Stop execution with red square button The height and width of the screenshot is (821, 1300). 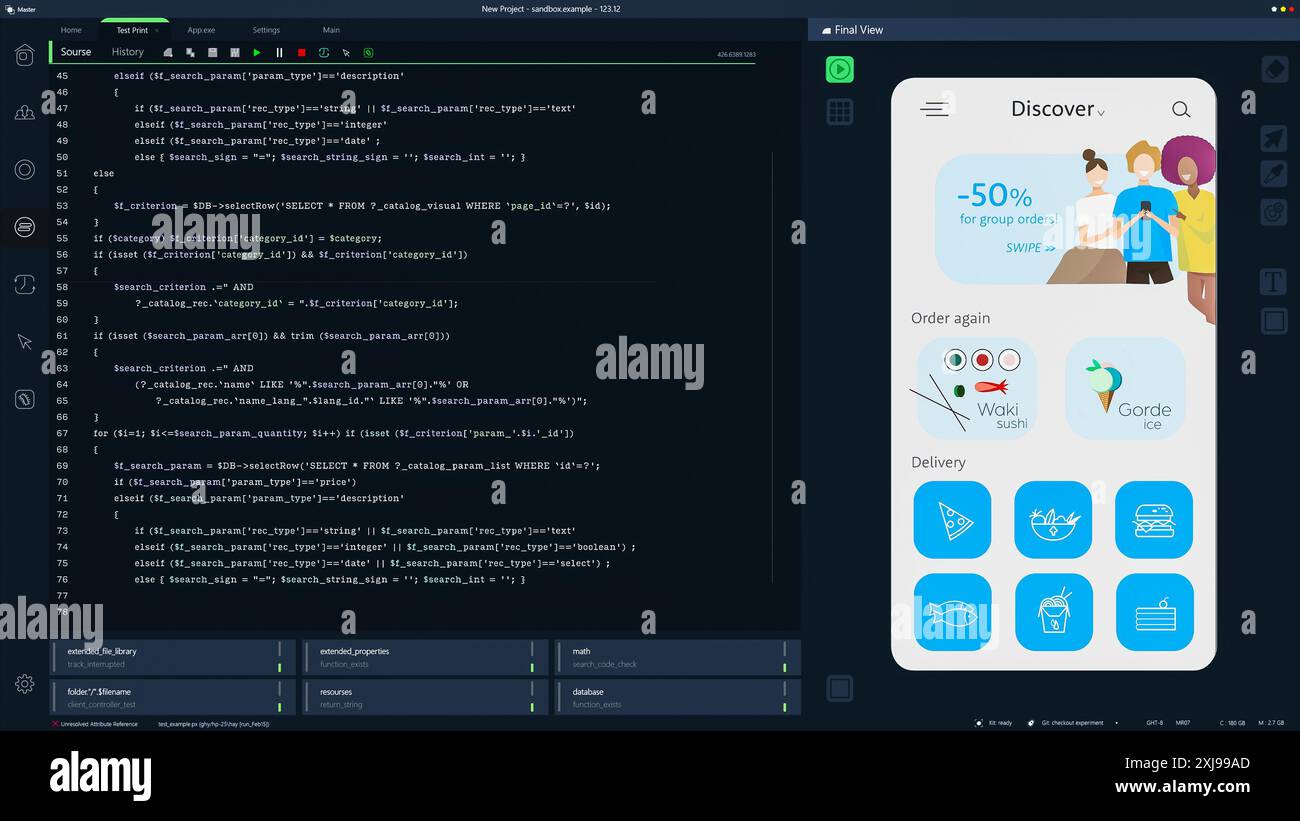pyautogui.click(x=301, y=53)
